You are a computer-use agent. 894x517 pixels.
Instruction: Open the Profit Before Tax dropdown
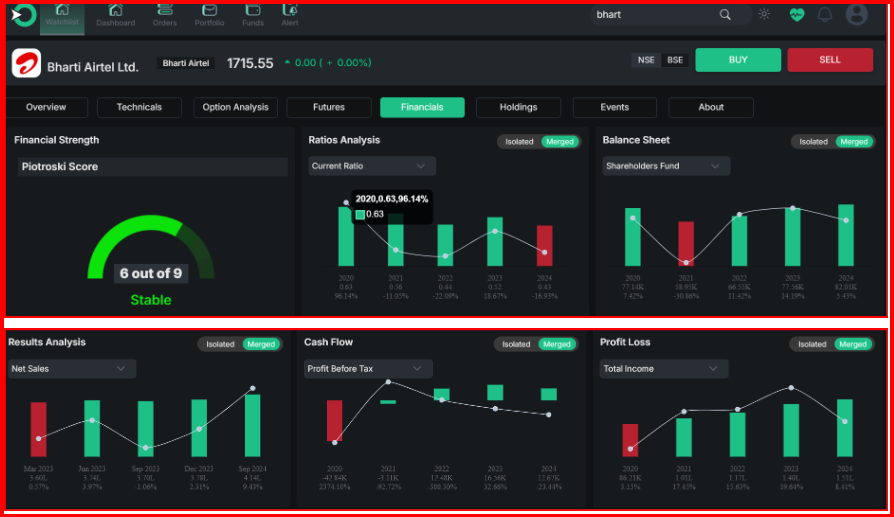click(368, 369)
